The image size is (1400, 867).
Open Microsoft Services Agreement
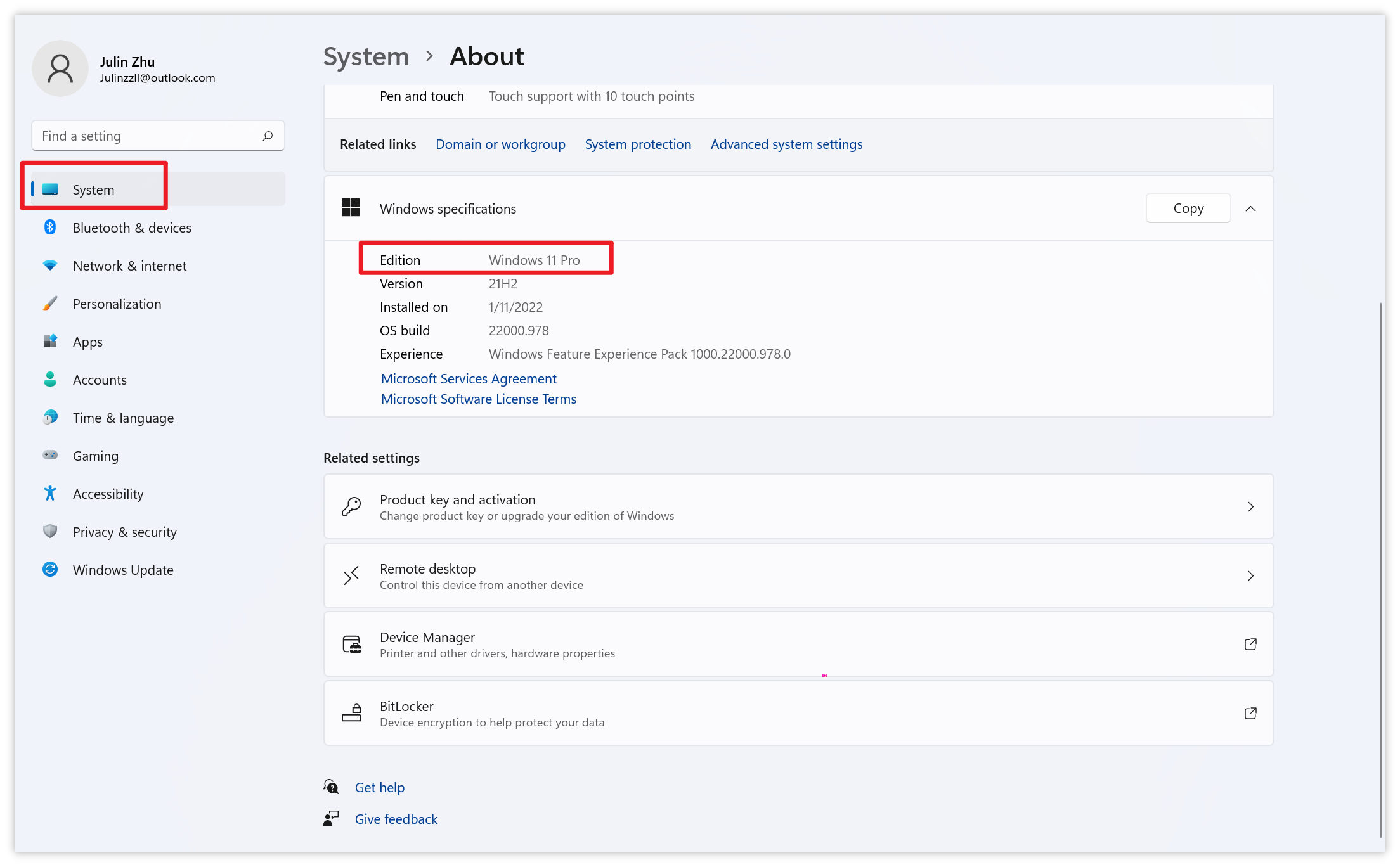(469, 378)
